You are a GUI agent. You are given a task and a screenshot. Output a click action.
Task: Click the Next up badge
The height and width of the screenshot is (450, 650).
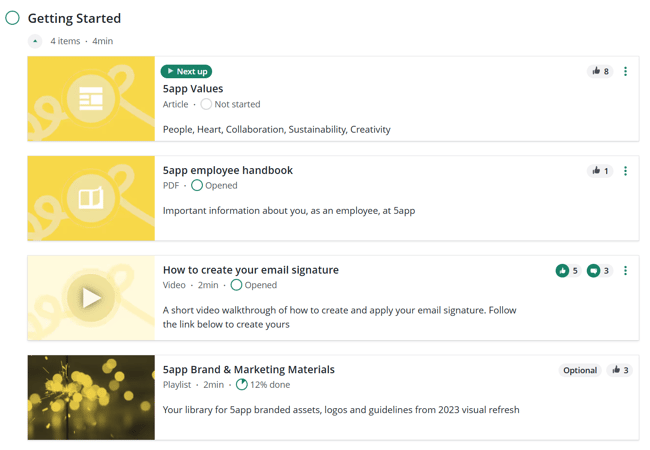187,71
